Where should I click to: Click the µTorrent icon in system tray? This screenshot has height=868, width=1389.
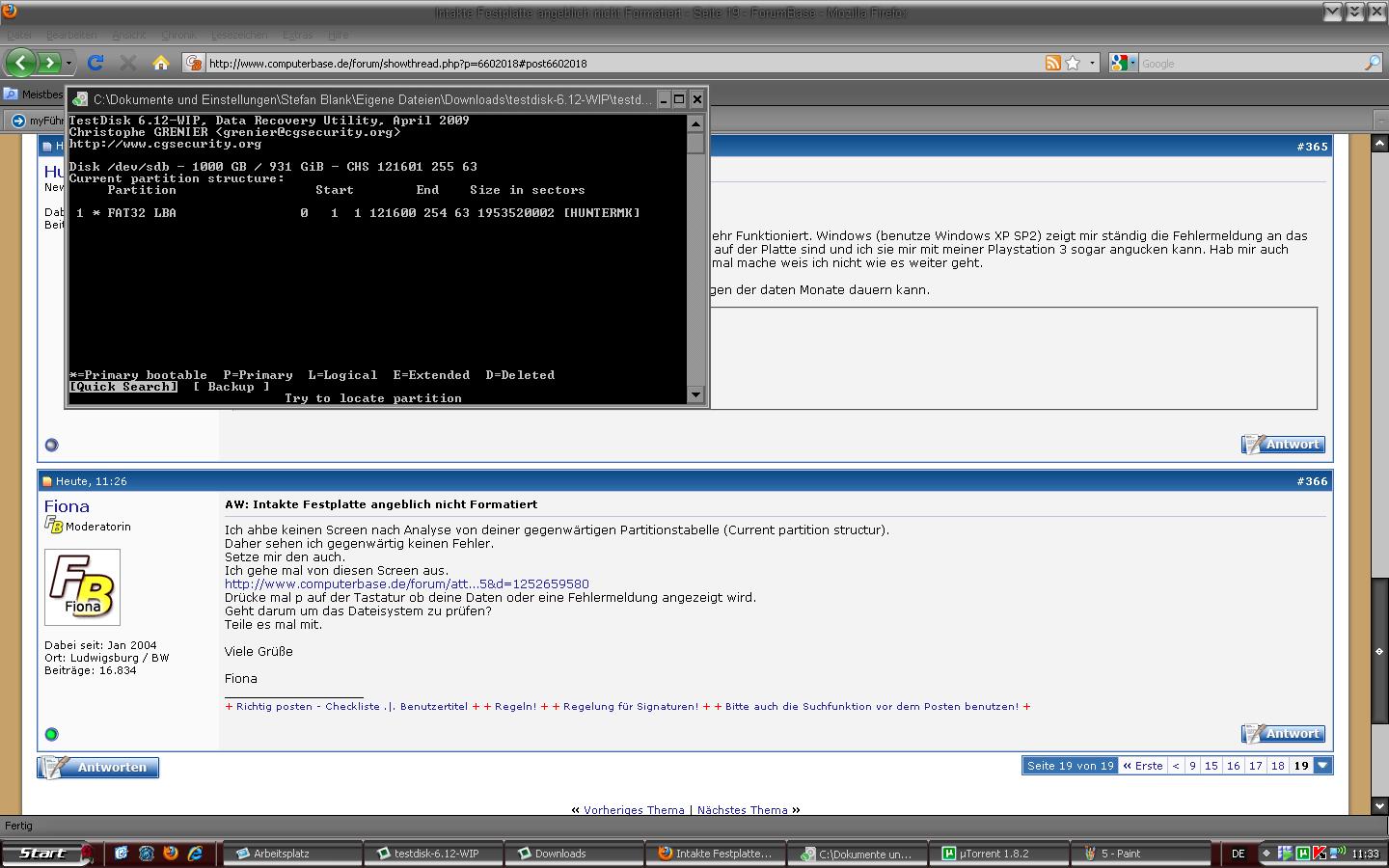coord(1303,853)
